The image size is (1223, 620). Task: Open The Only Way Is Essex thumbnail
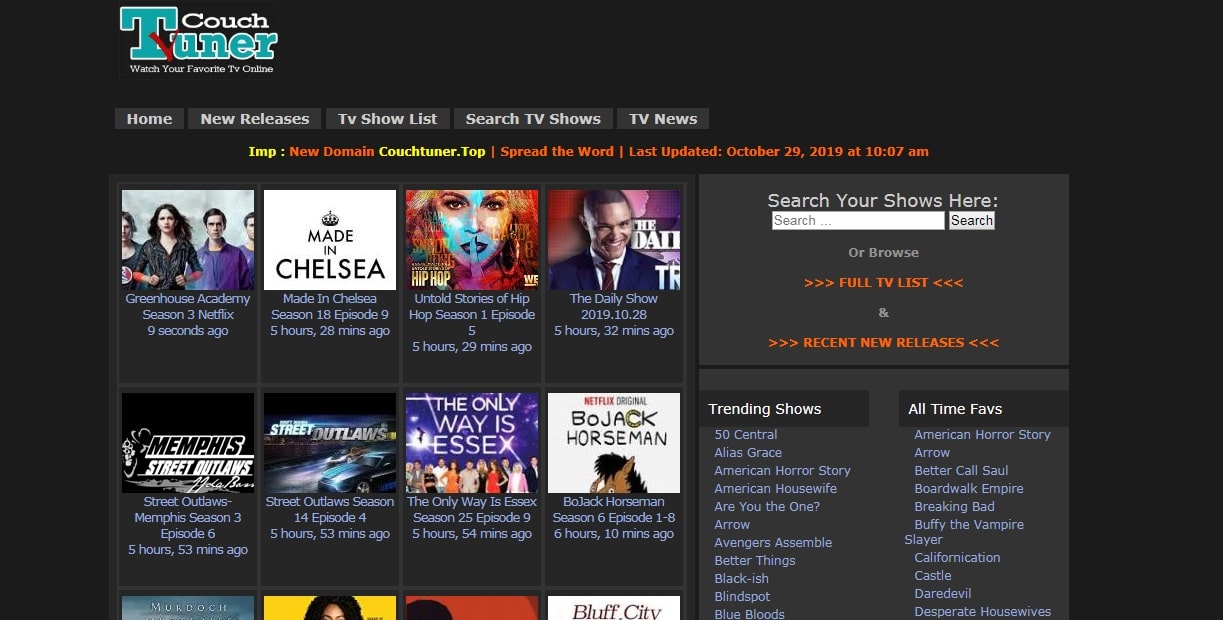(x=472, y=443)
